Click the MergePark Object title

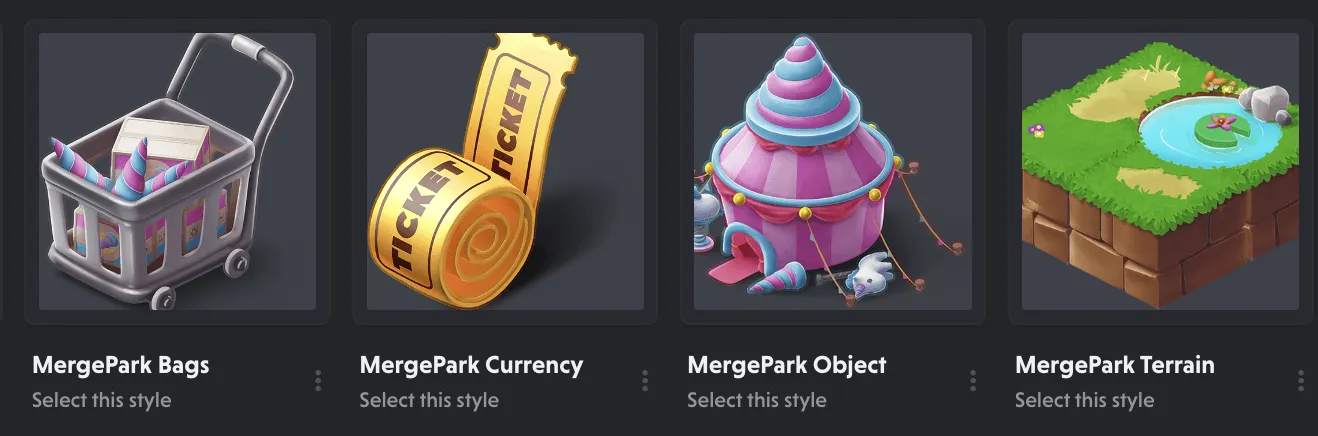click(x=787, y=365)
